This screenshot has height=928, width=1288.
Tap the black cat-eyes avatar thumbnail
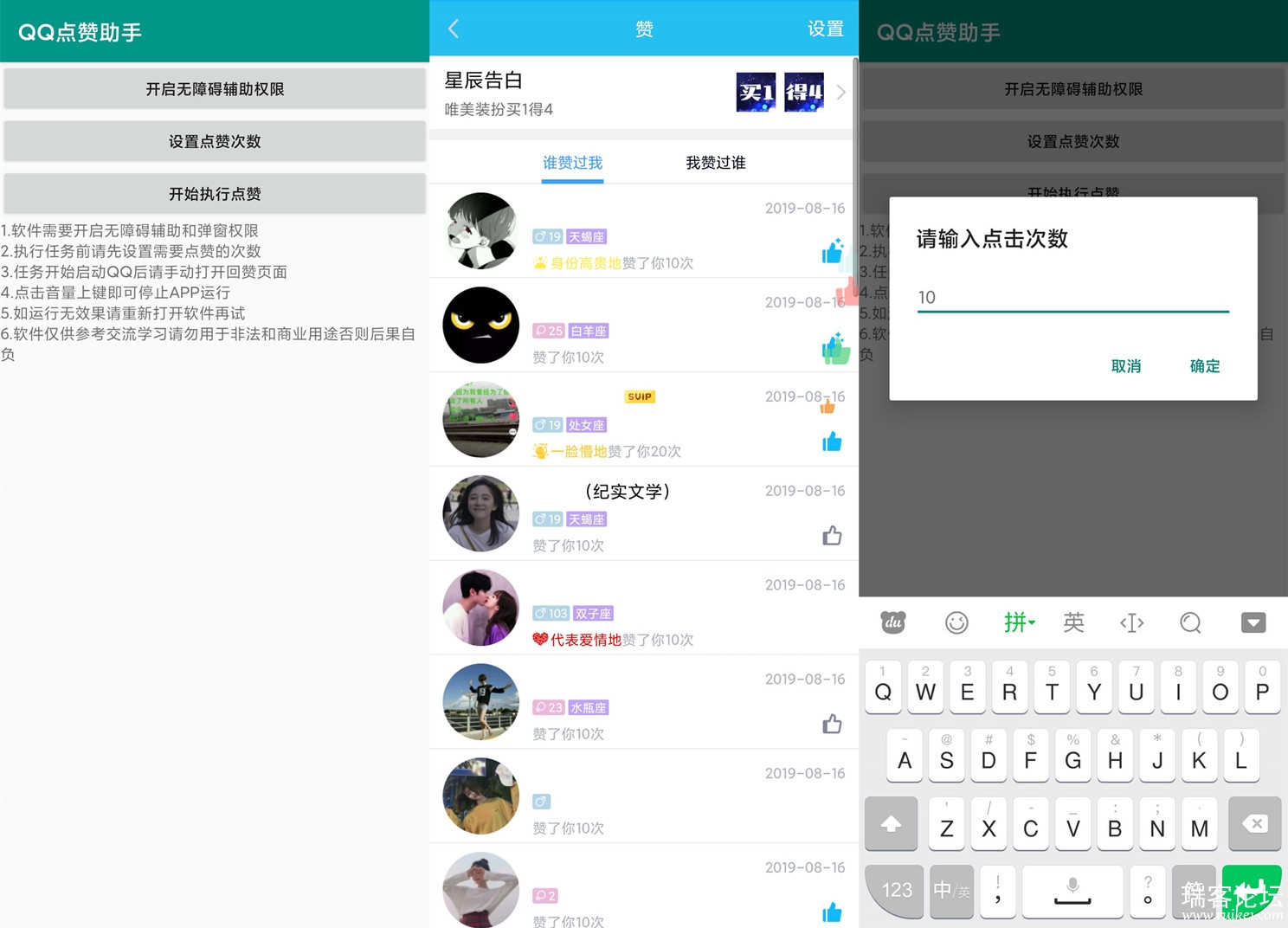481,325
